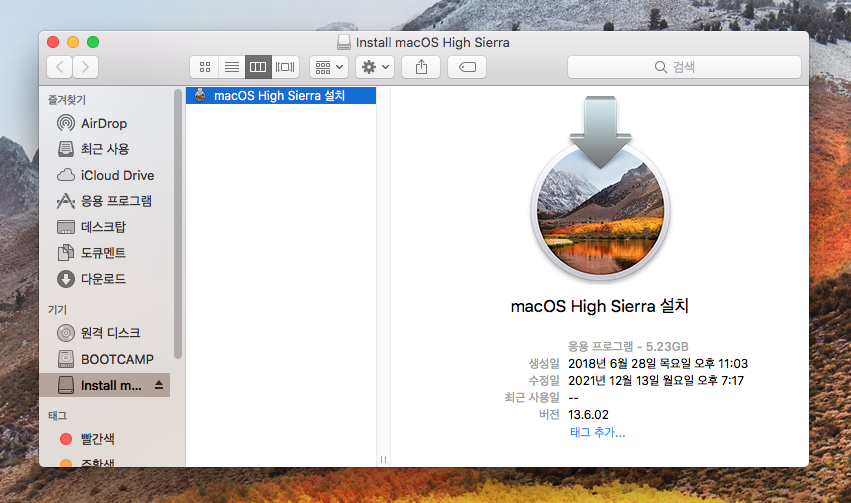The height and width of the screenshot is (503, 851).
Task: Open AirDrop in the sidebar
Action: [104, 123]
